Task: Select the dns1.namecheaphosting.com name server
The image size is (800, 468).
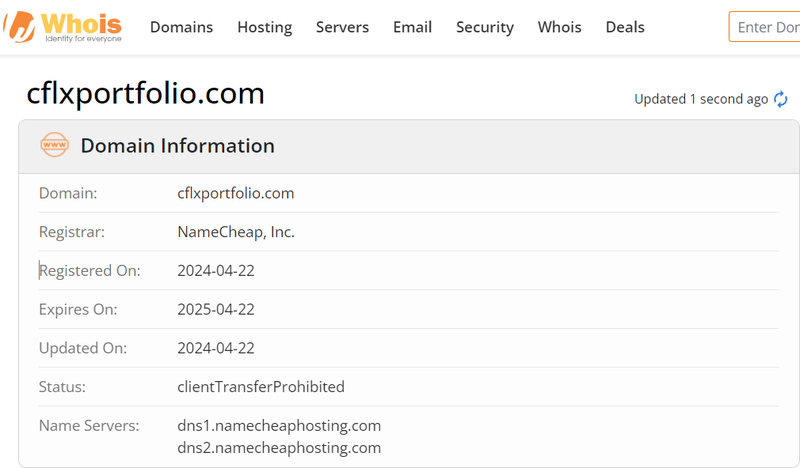Action: [x=279, y=426]
